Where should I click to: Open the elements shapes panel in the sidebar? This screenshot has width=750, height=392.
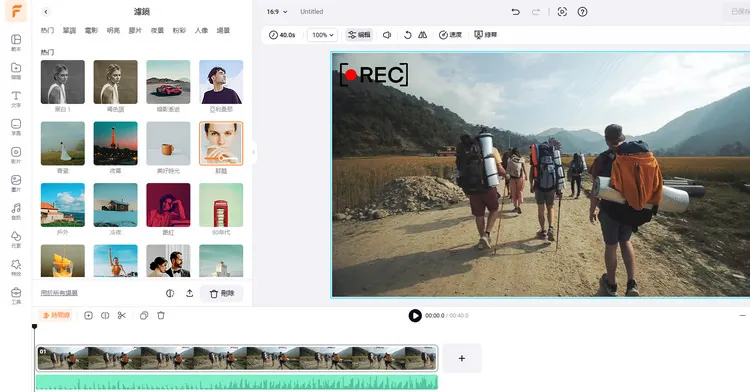click(x=16, y=240)
